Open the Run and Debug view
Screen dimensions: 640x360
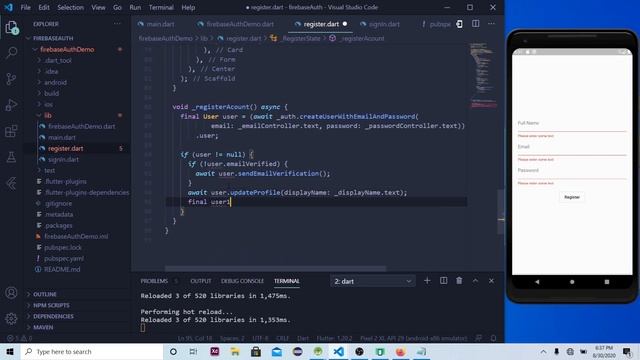(x=11, y=105)
